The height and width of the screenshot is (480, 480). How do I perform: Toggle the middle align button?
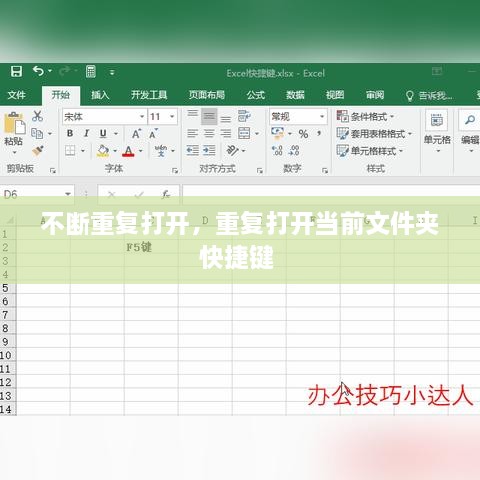click(x=209, y=116)
